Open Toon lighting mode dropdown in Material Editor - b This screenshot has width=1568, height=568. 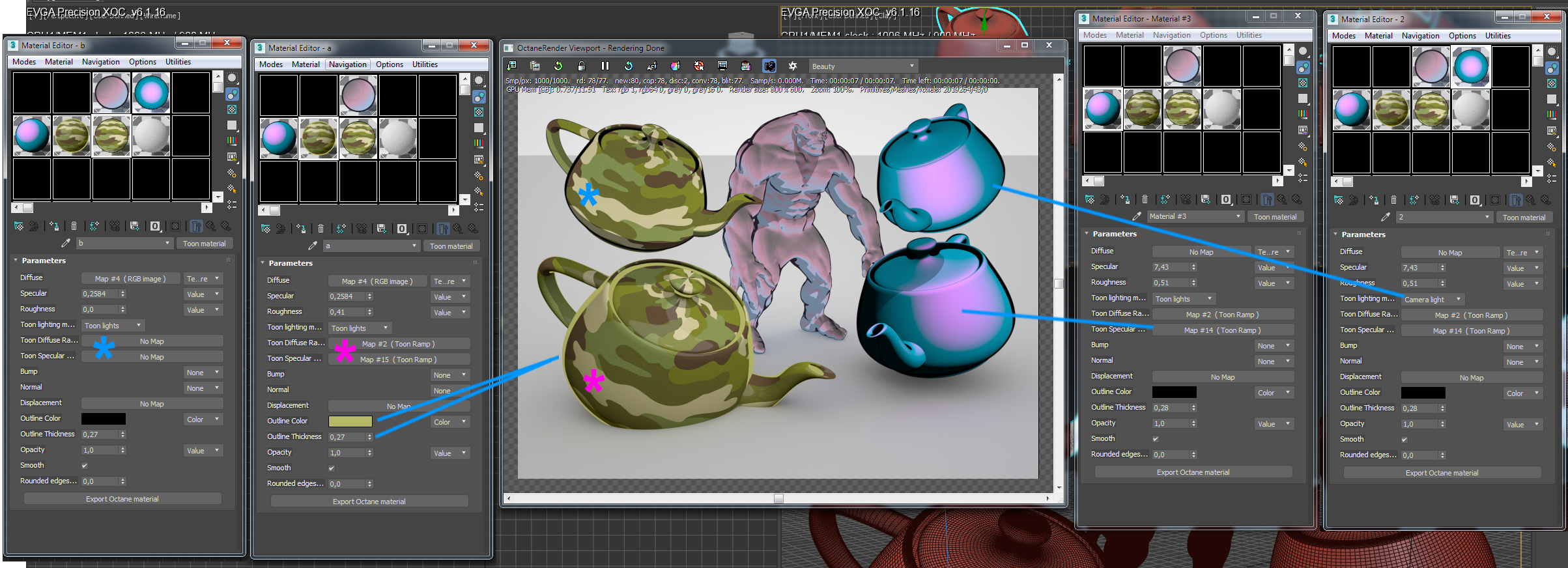[x=113, y=325]
